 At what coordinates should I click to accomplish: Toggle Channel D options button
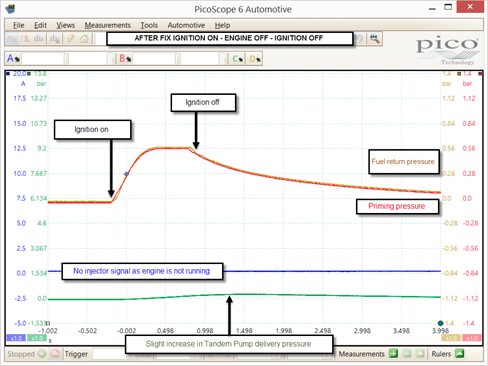pyautogui.click(x=255, y=59)
